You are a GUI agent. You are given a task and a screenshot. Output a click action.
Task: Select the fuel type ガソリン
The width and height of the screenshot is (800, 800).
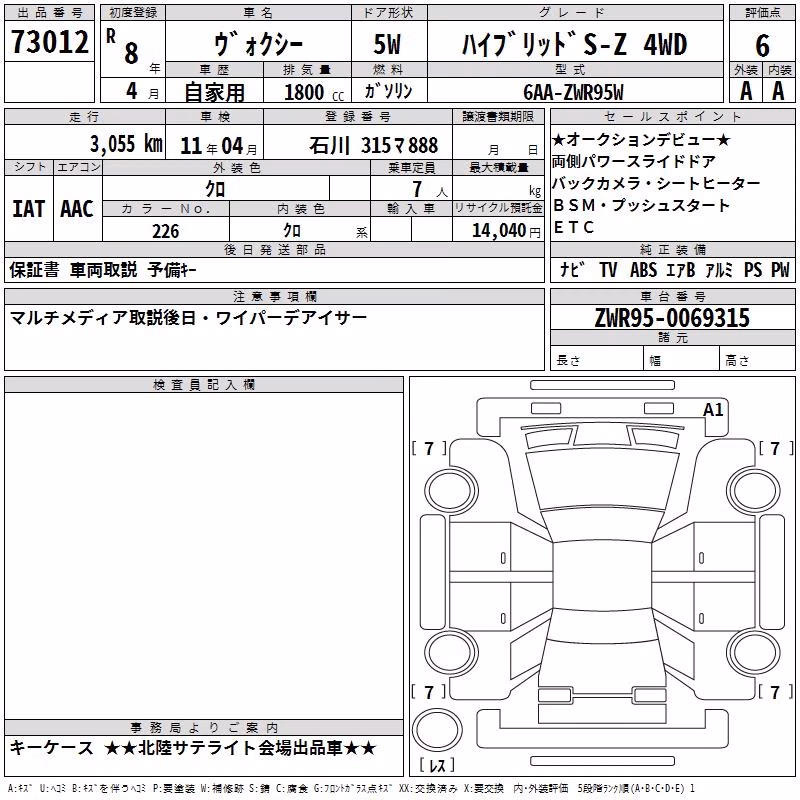pyautogui.click(x=388, y=91)
